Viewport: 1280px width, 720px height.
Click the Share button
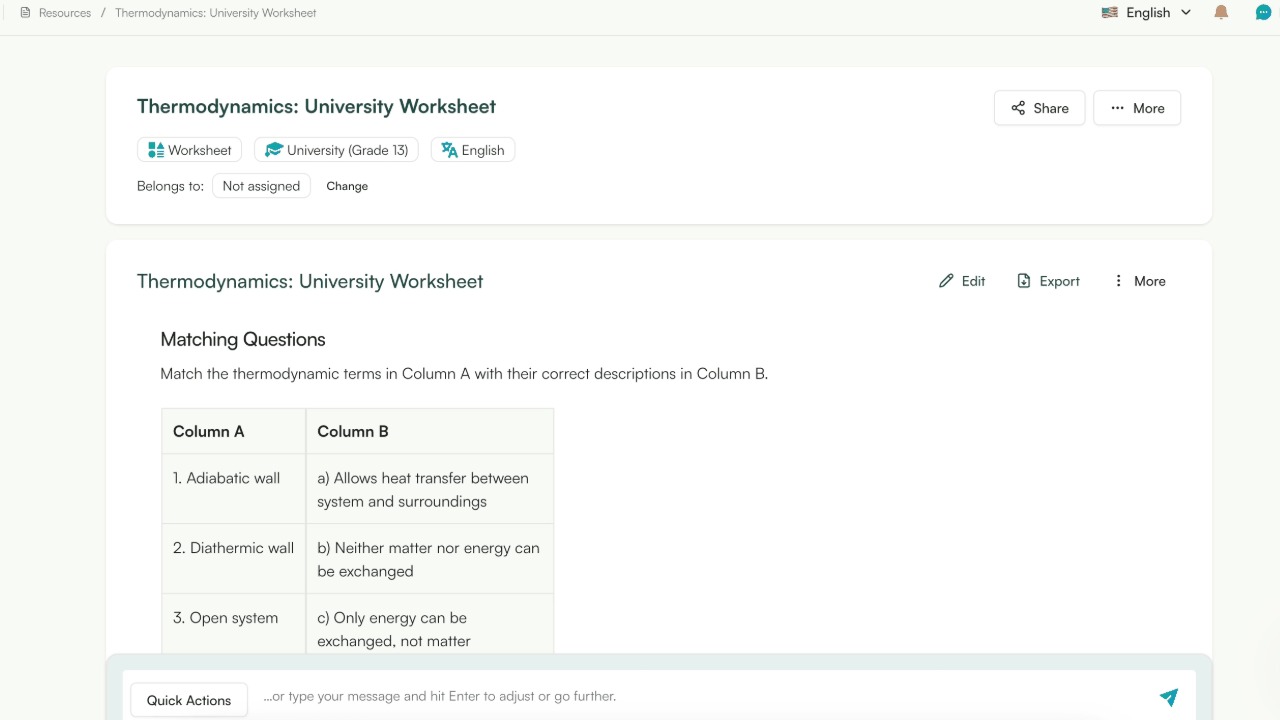pyautogui.click(x=1039, y=107)
